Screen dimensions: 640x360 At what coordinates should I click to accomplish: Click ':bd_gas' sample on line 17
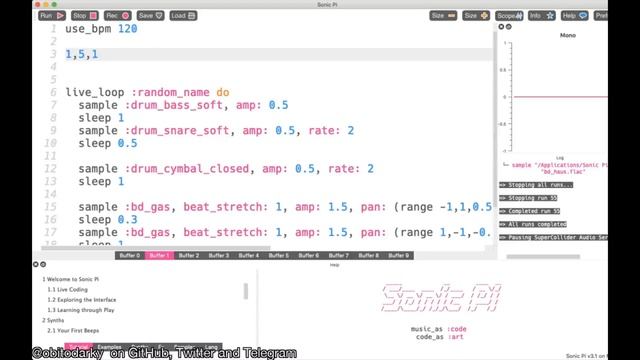[x=285, y=232]
